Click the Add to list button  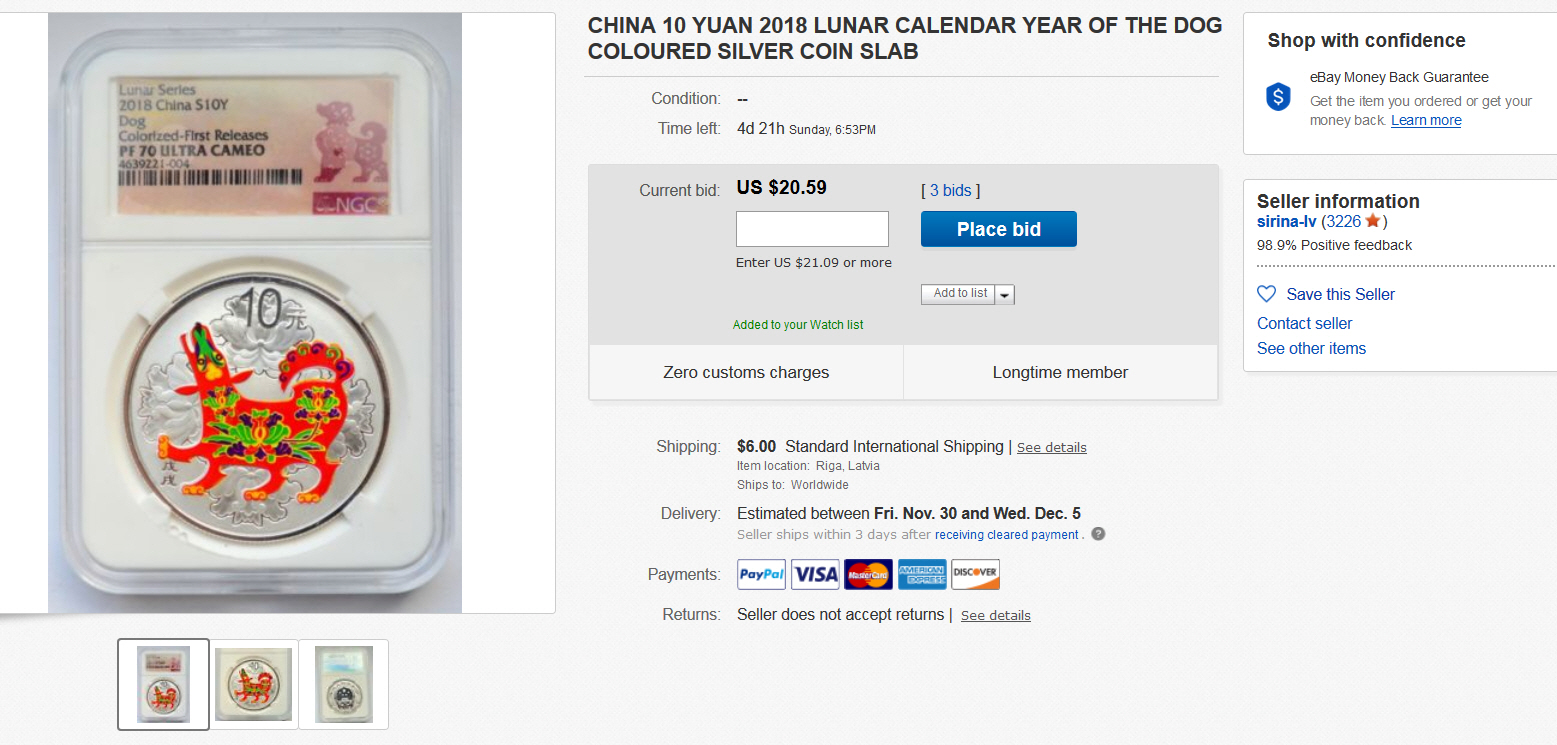pyautogui.click(x=959, y=293)
